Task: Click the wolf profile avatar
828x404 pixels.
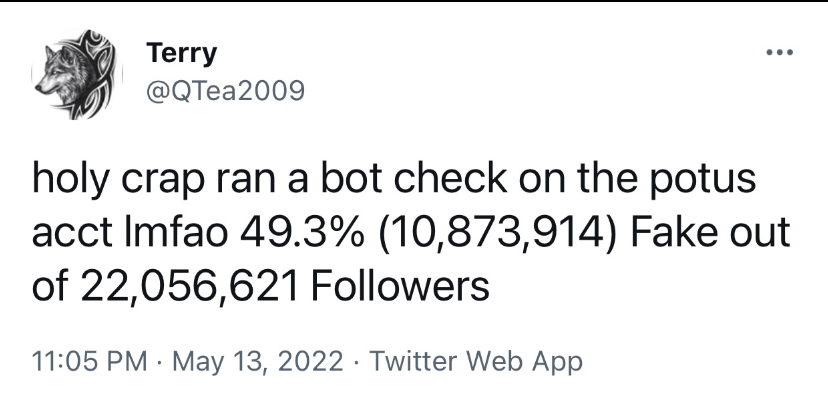Action: pyautogui.click(x=77, y=74)
